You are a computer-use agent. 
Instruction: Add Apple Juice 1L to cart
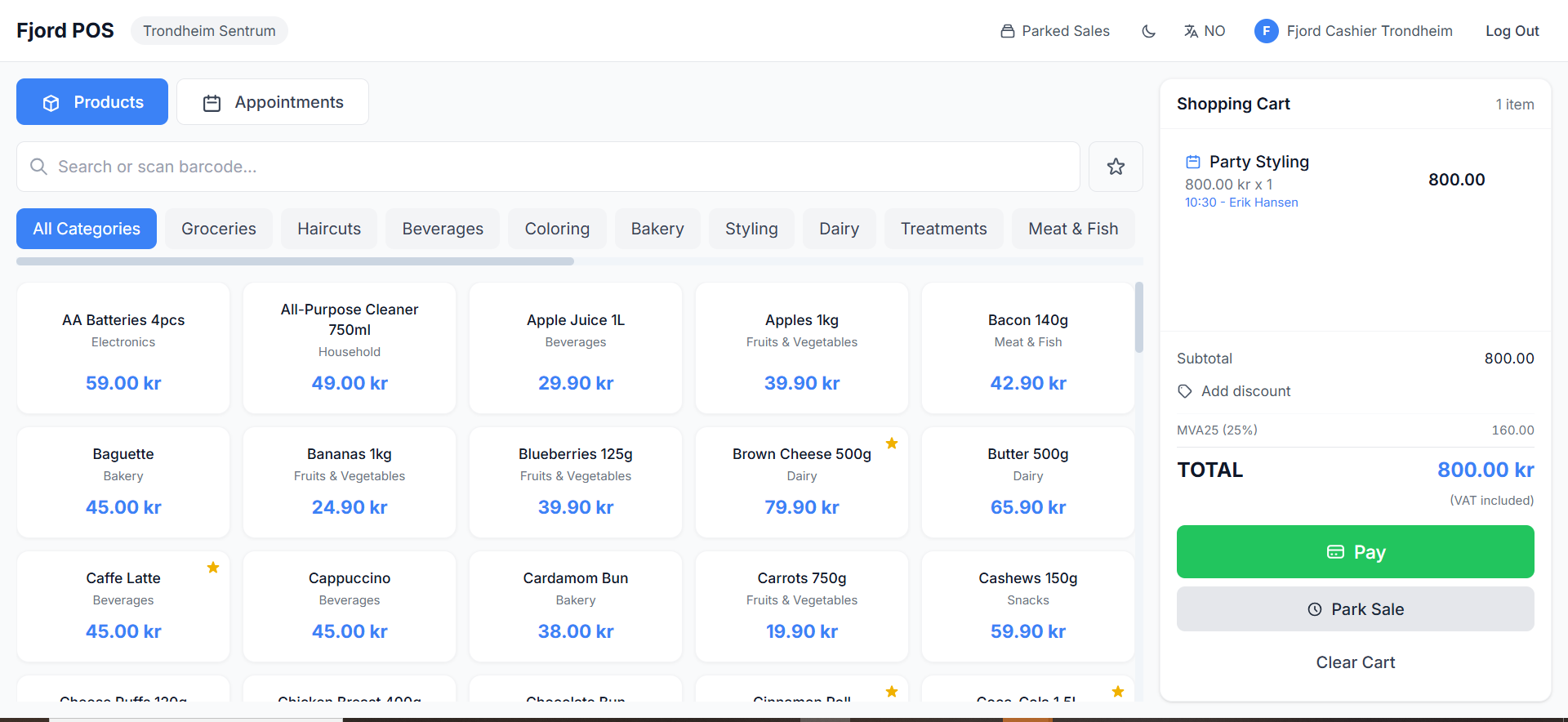coord(576,349)
